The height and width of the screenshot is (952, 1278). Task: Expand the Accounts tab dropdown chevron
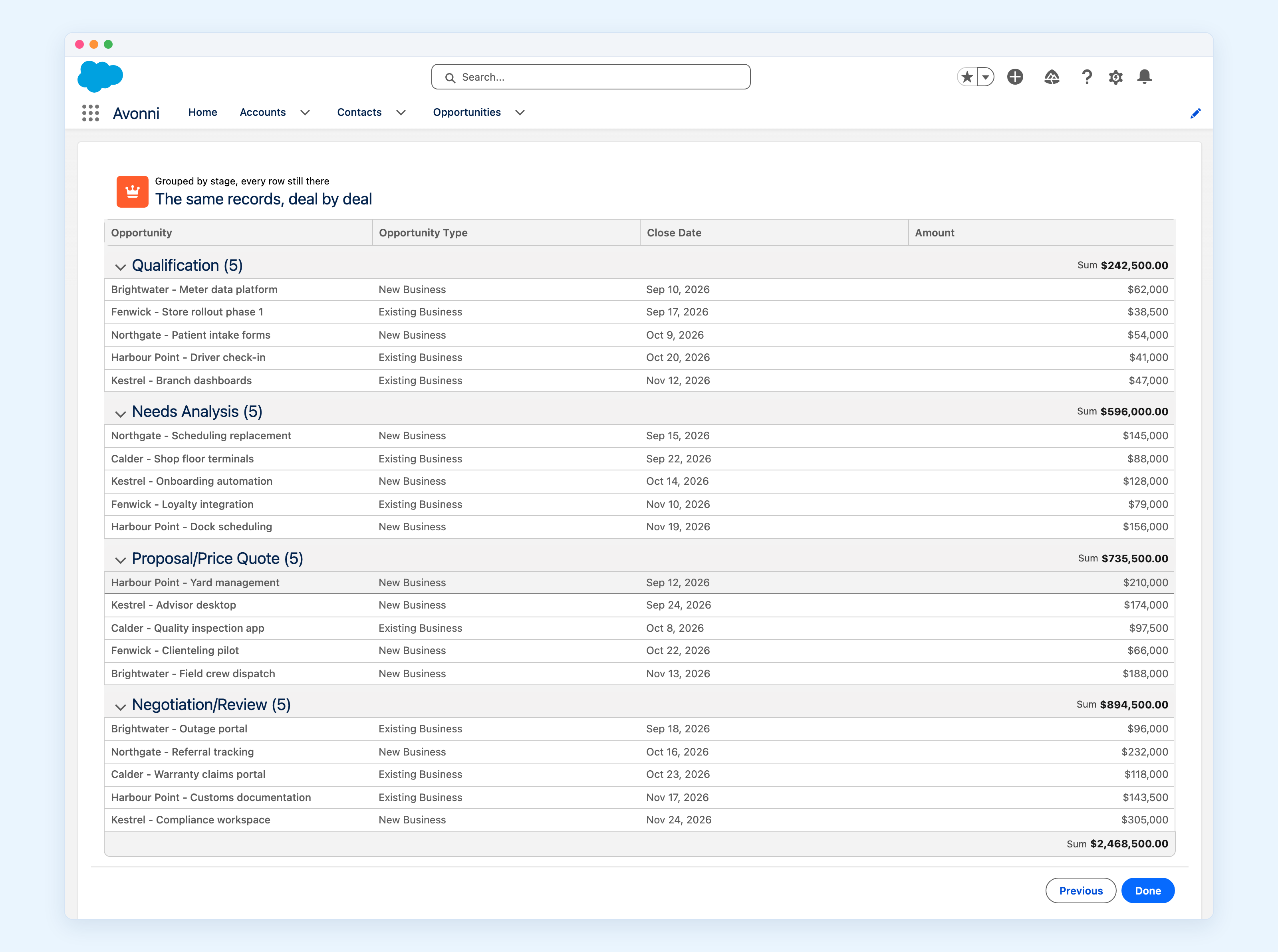pos(306,113)
